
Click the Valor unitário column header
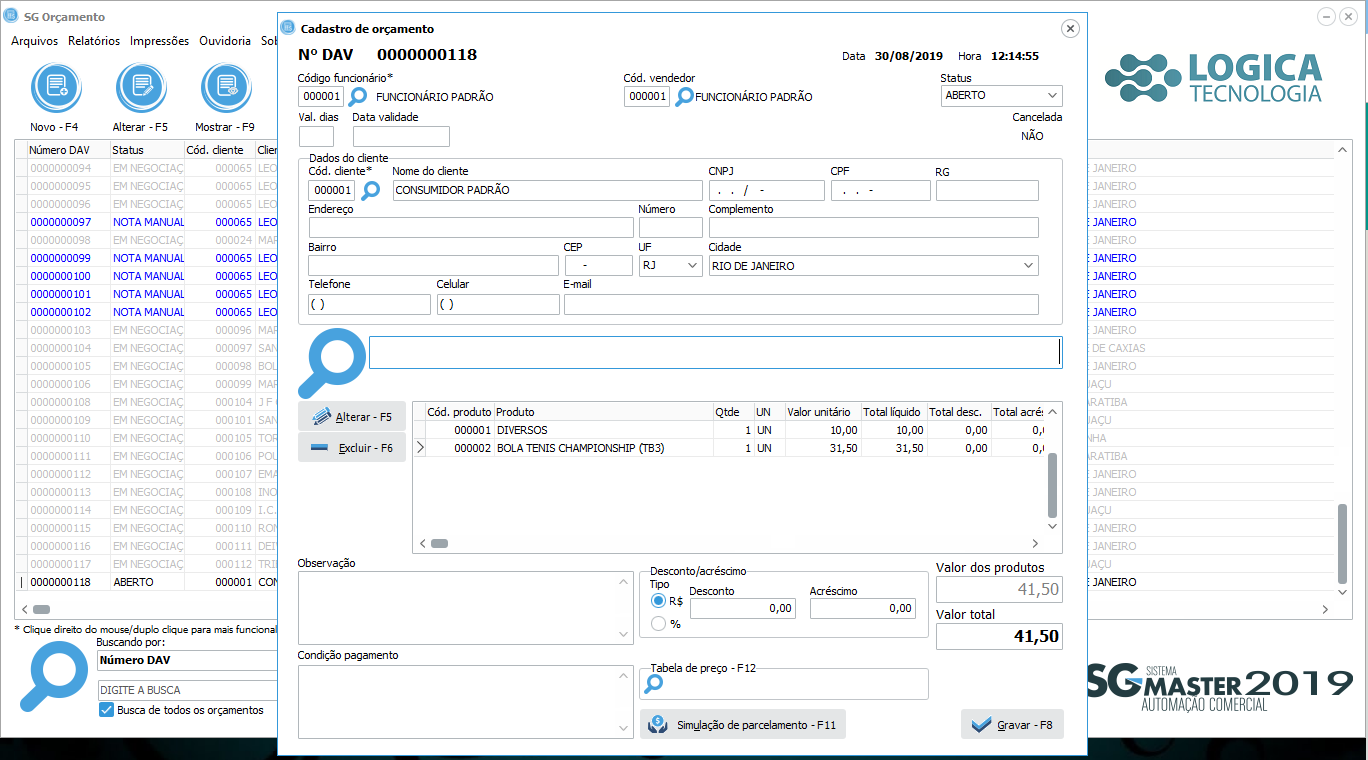822,412
